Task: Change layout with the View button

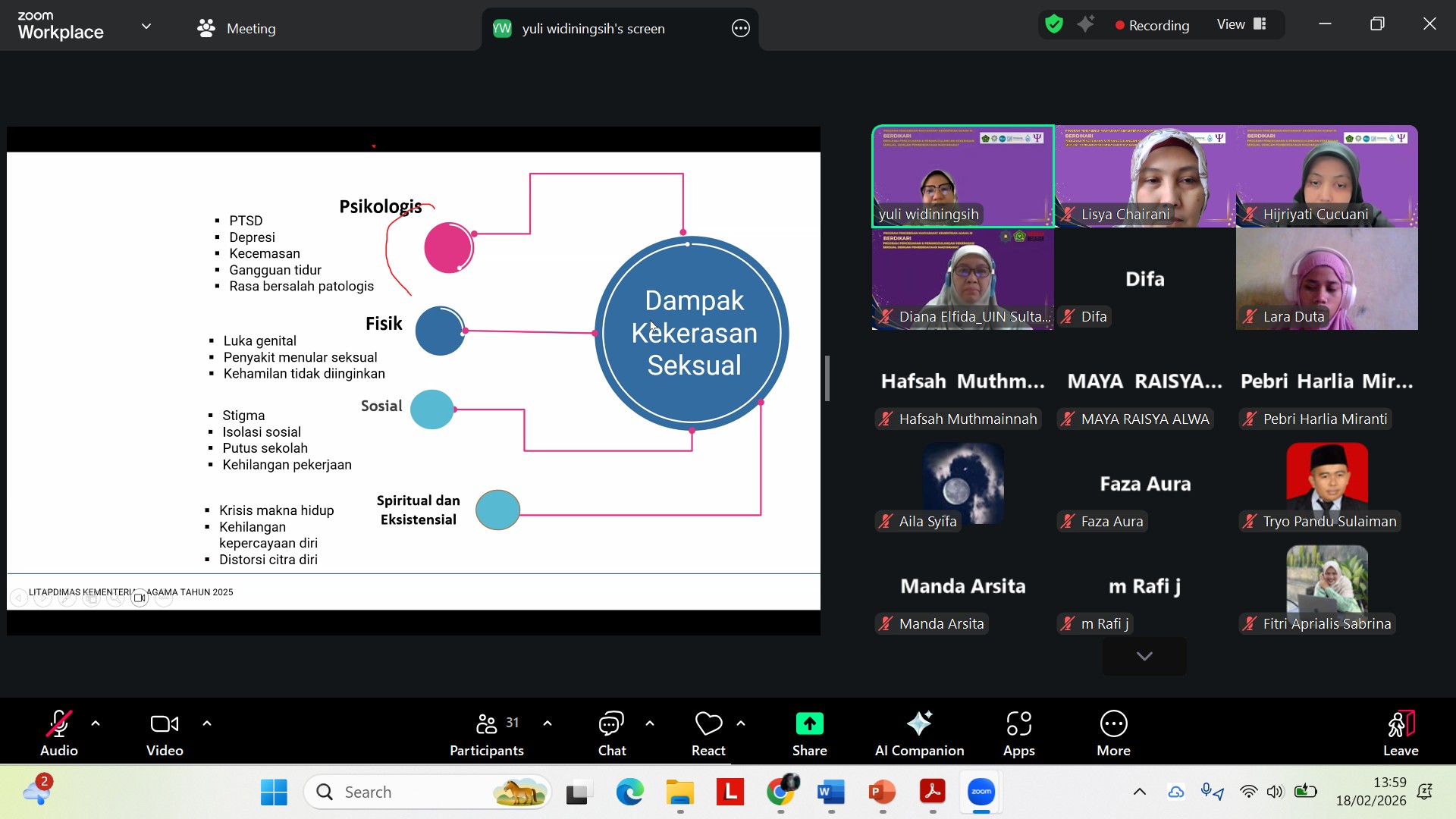Action: (x=1241, y=25)
